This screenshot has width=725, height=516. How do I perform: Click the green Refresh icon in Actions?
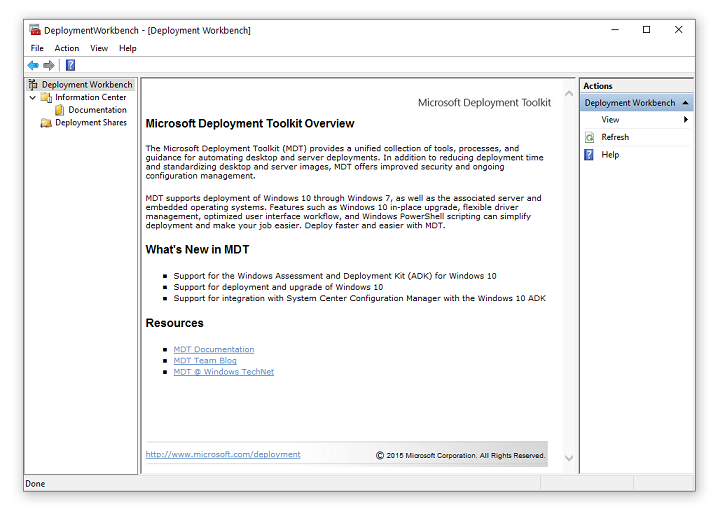point(590,137)
